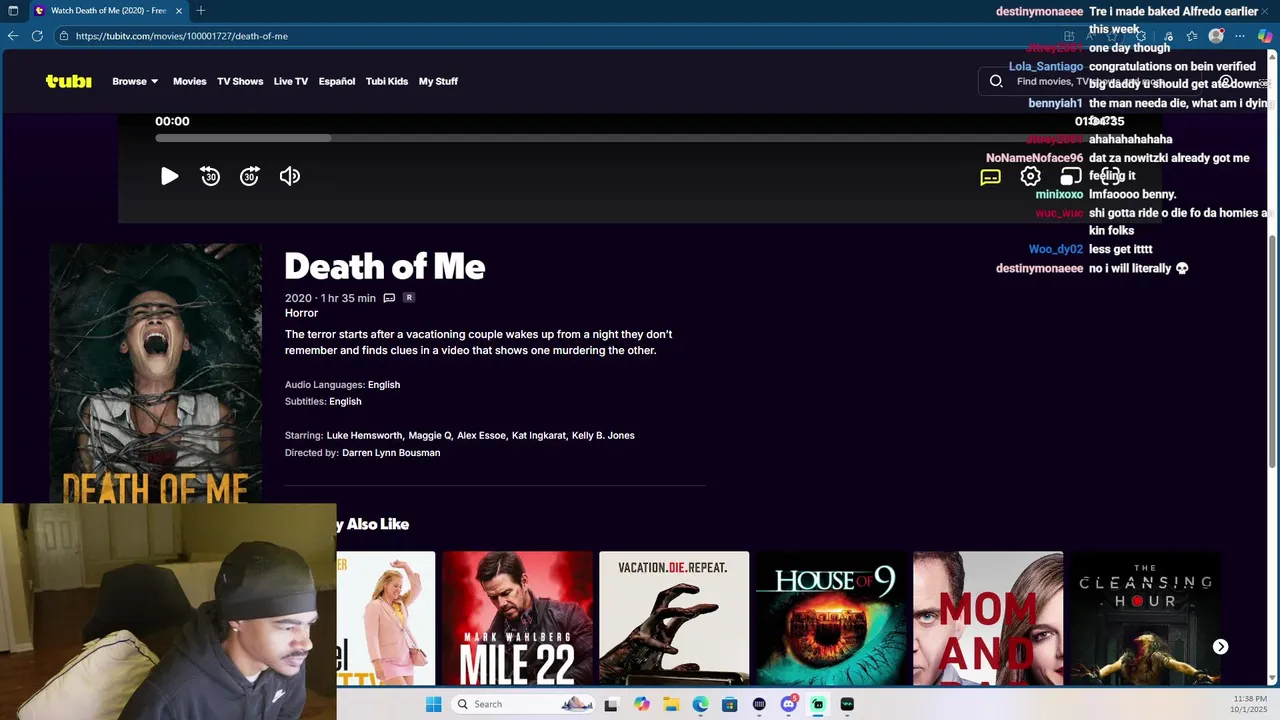
Task: Go back with browser back arrow
Action: (x=13, y=36)
